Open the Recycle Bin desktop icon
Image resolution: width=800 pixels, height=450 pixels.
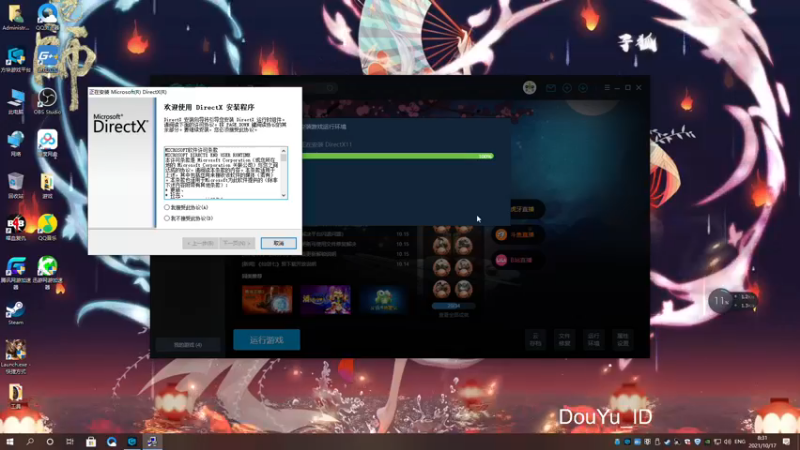pos(15,185)
